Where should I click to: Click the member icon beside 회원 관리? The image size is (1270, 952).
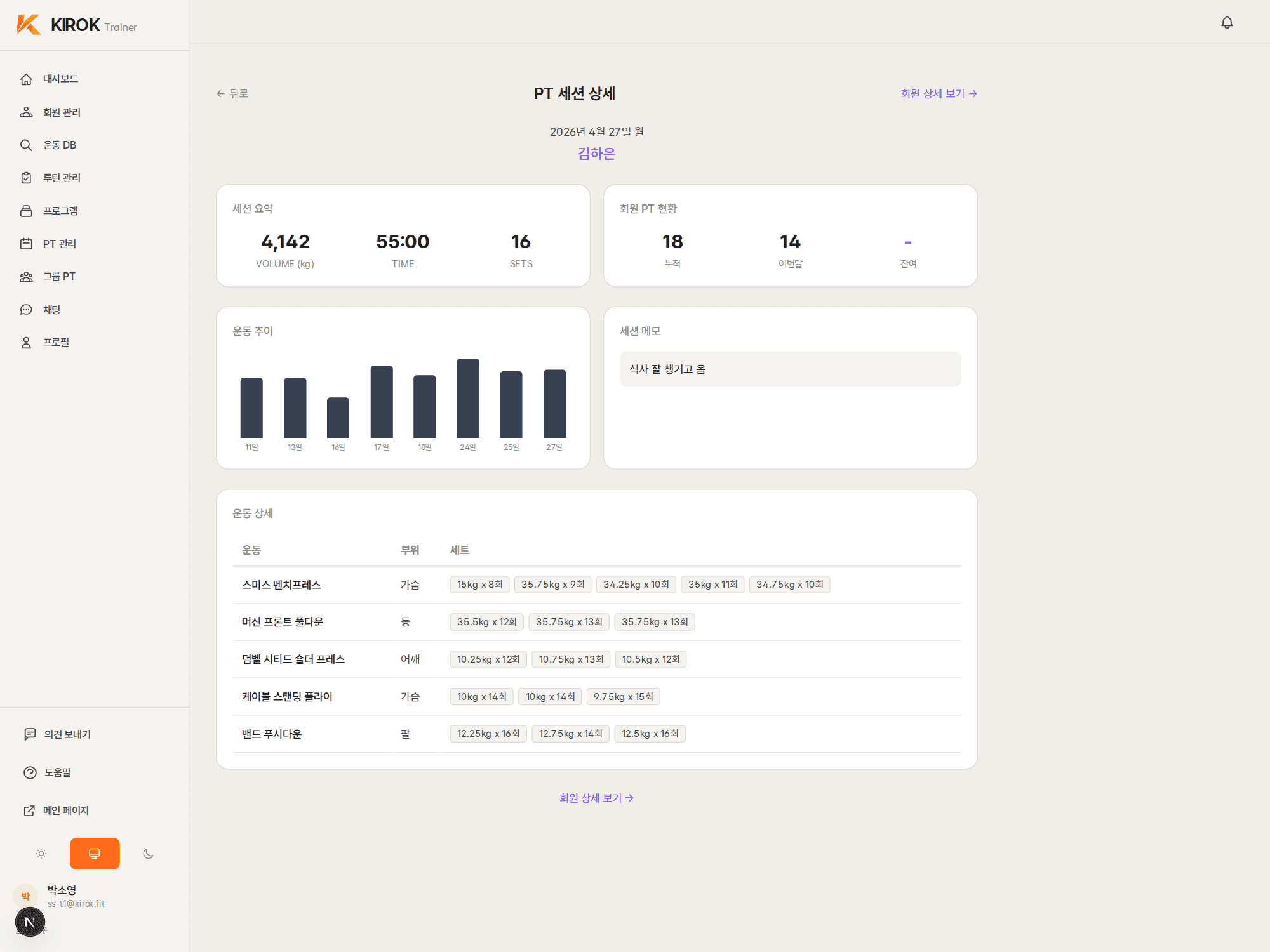click(26, 112)
